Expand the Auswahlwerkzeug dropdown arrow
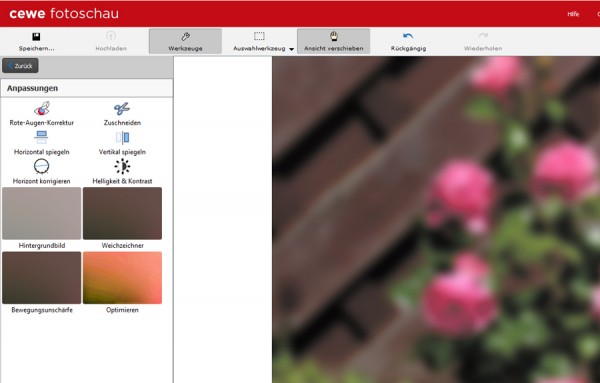 click(x=292, y=49)
